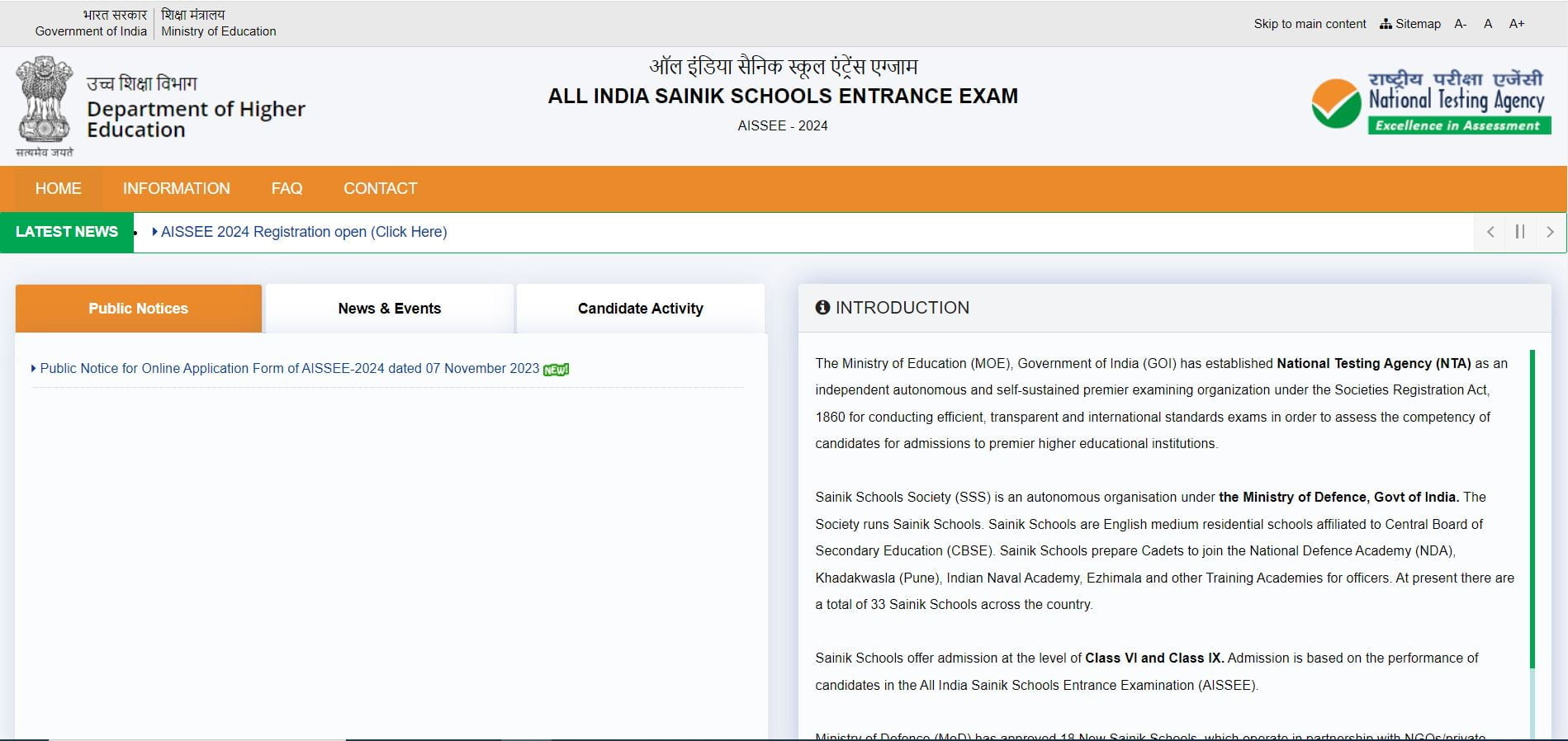This screenshot has height=741, width=1568.
Task: Reset font size with A
Action: (1488, 24)
